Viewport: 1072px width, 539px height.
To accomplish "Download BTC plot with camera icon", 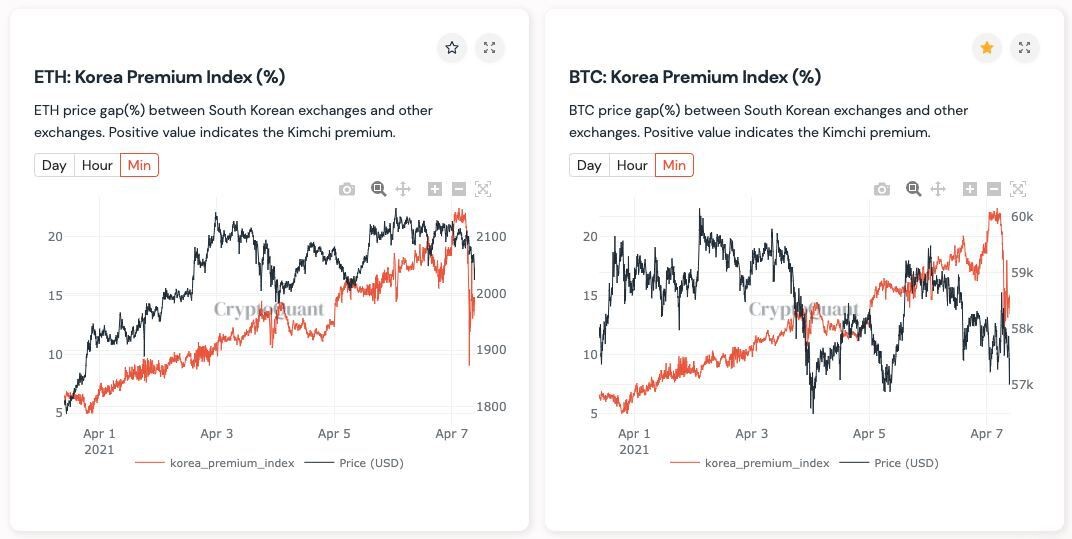I will click(x=882, y=189).
